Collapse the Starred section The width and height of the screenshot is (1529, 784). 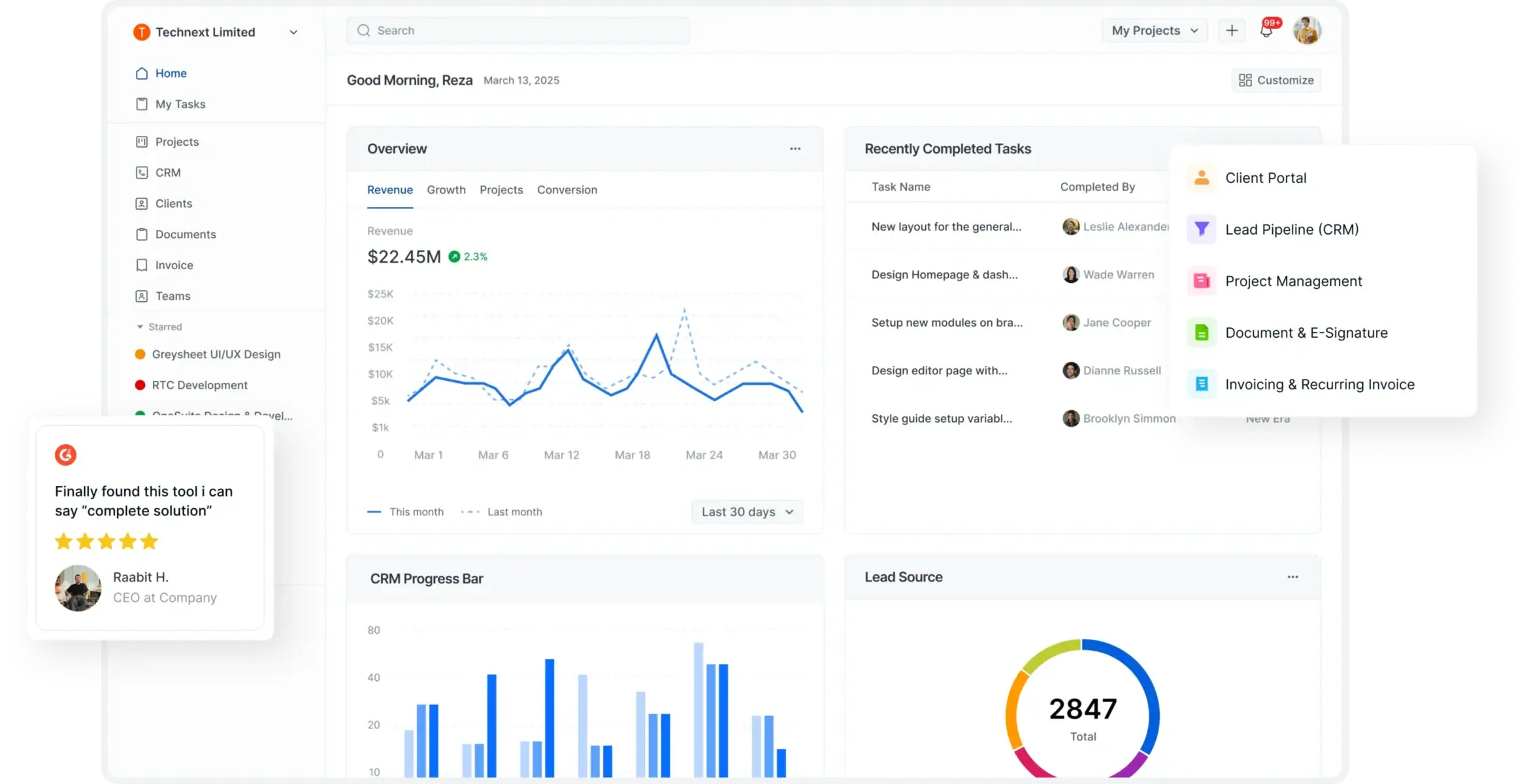tap(140, 327)
